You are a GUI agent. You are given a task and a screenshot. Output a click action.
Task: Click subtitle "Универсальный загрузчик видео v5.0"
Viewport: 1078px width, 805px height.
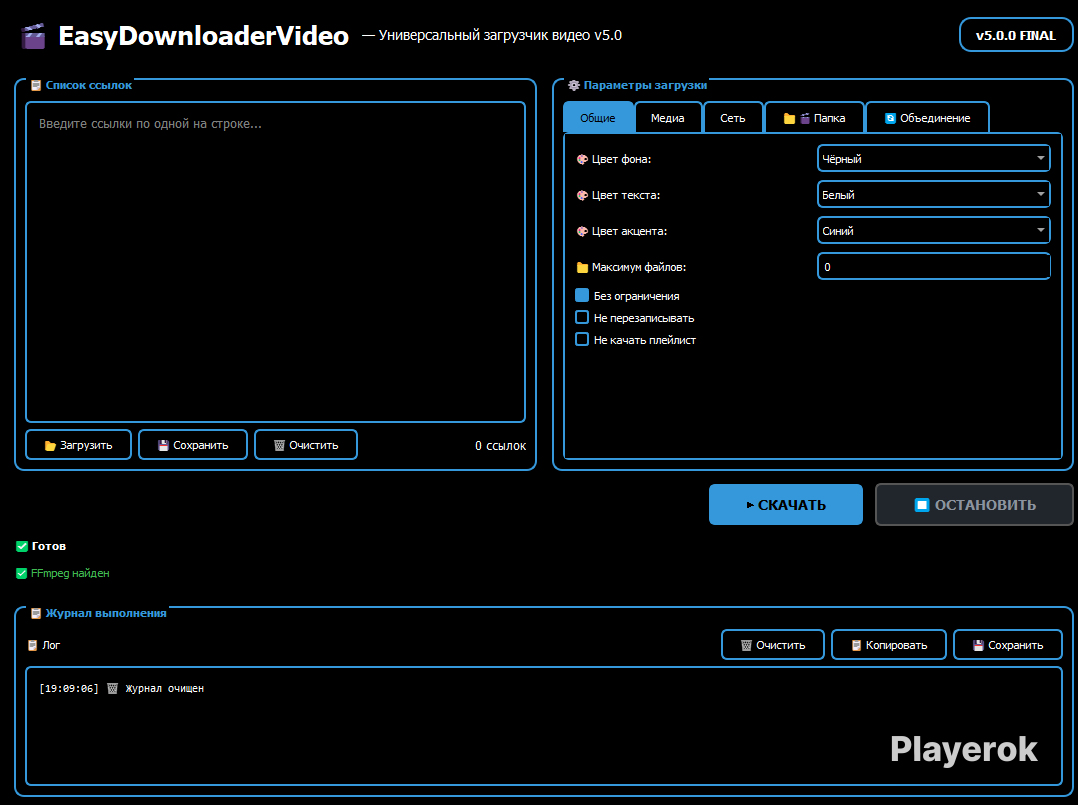pyautogui.click(x=500, y=35)
